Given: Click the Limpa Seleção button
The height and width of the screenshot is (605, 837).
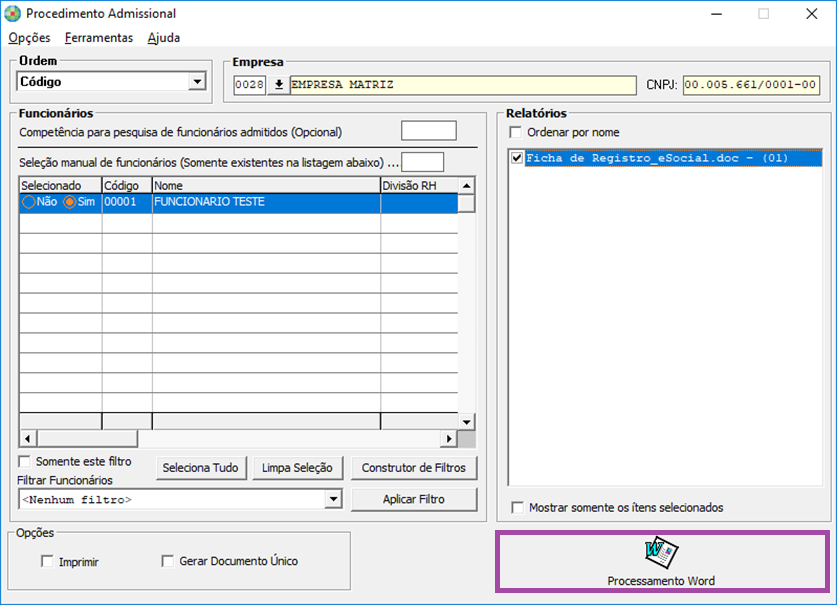Looking at the screenshot, I should tap(297, 468).
